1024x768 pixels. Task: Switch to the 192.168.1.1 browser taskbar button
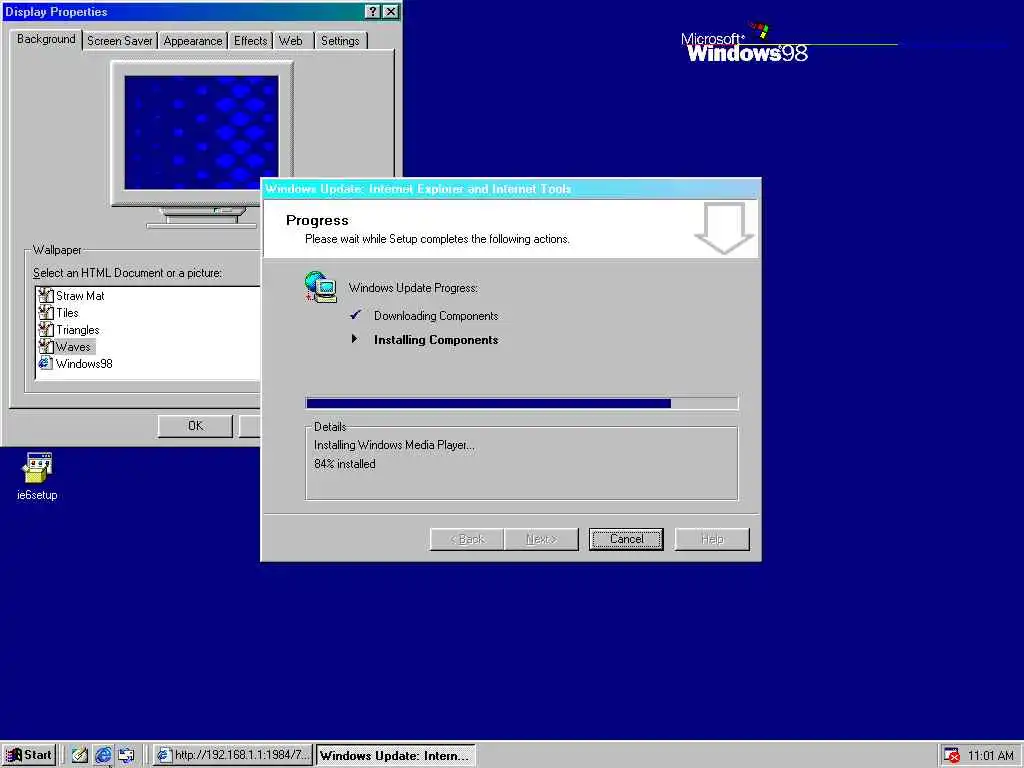(232, 756)
